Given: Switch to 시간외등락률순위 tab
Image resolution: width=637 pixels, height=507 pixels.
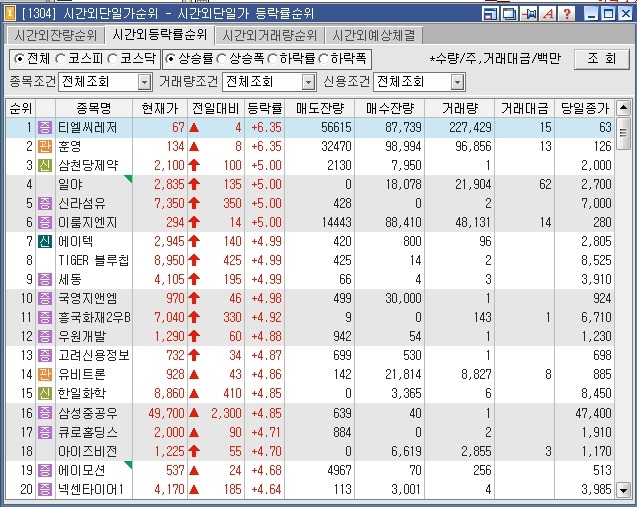Looking at the screenshot, I should click(x=160, y=35).
